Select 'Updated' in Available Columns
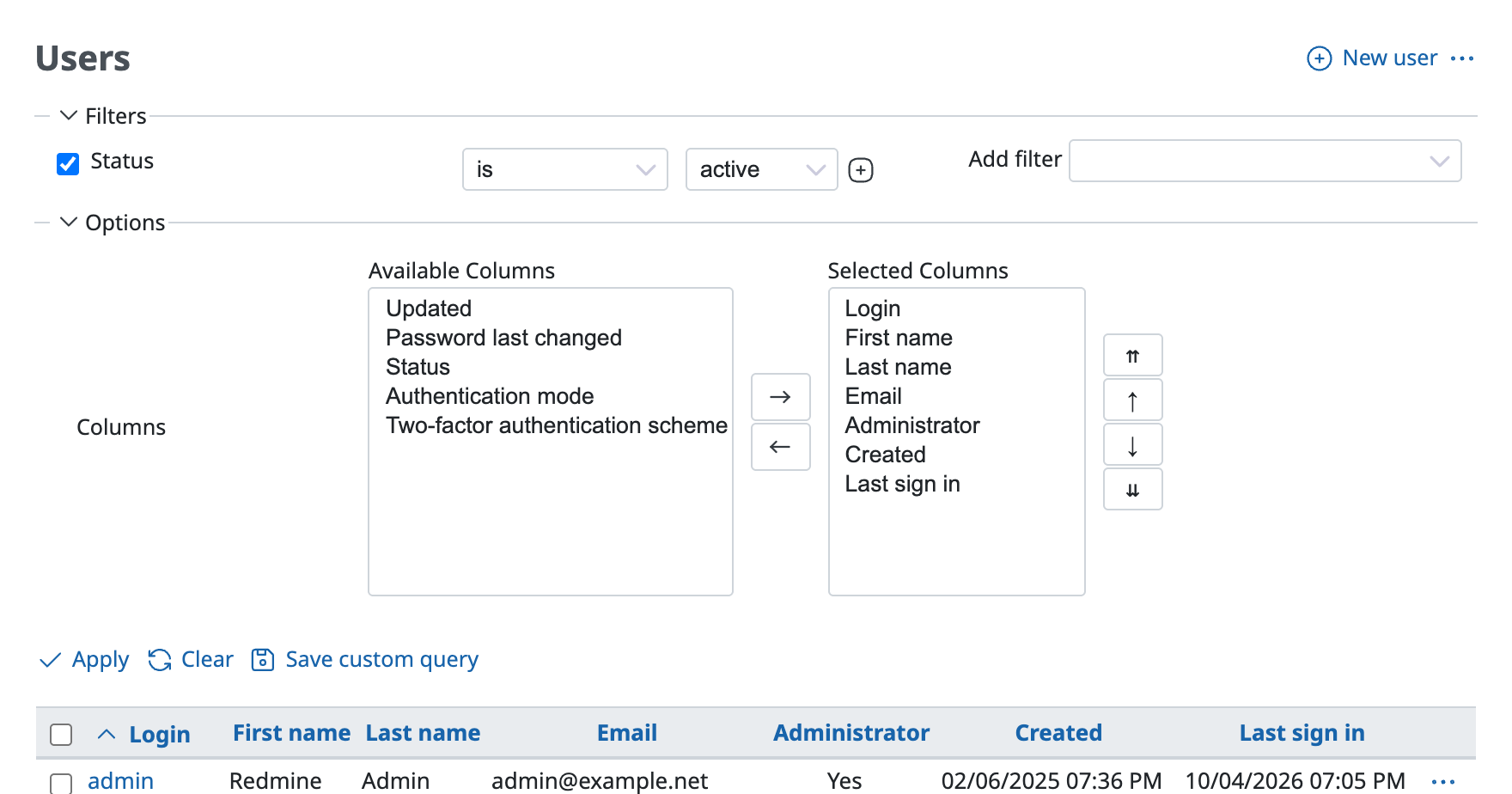 [x=550, y=308]
